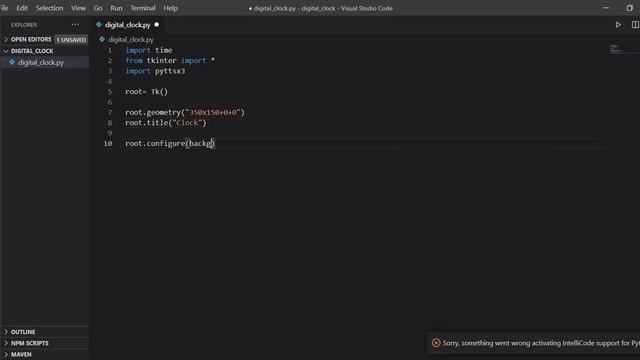
Task: Click the EXPLORER panel title
Action: (x=24, y=25)
